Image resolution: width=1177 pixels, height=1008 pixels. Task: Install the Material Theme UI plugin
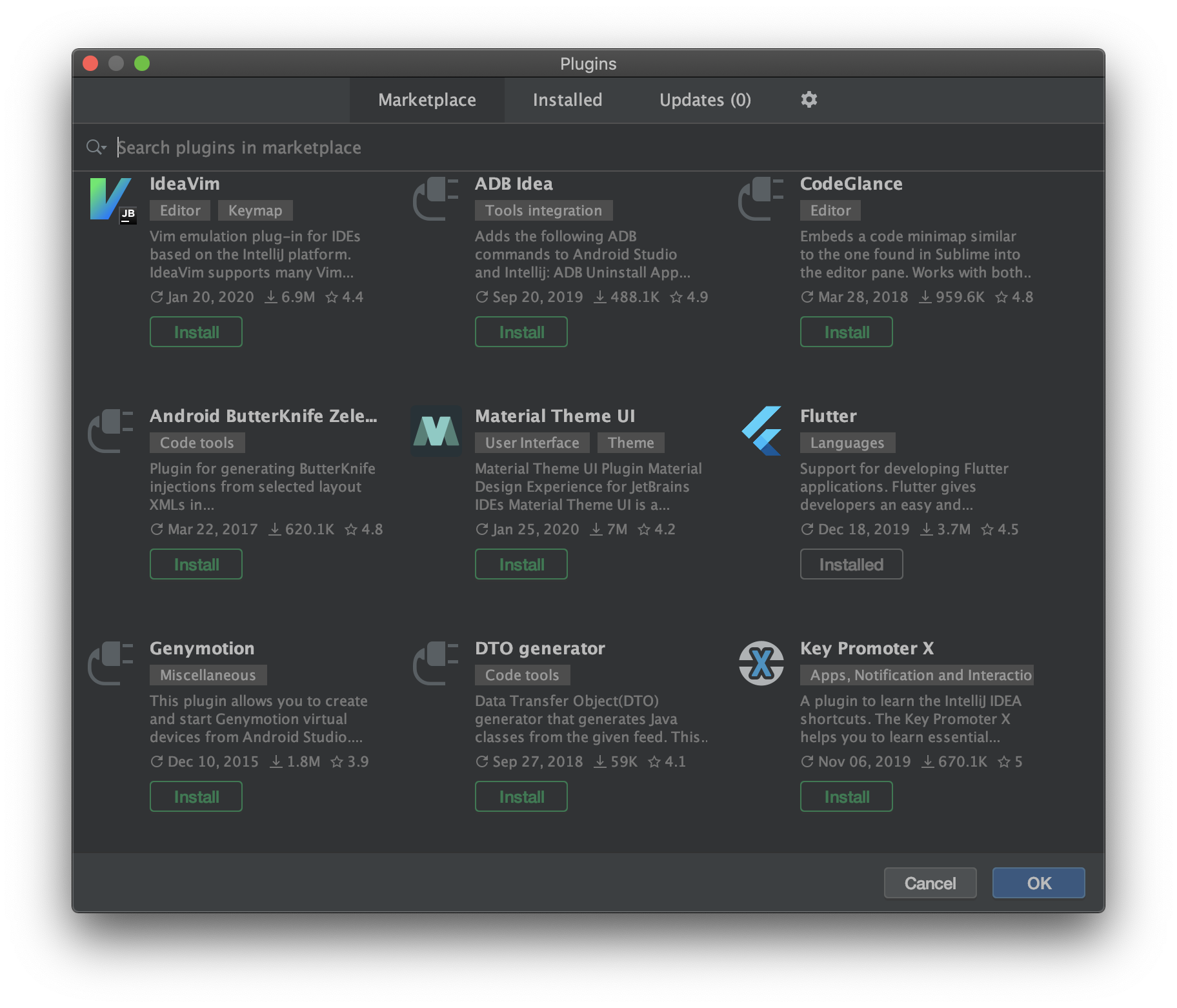coord(521,564)
